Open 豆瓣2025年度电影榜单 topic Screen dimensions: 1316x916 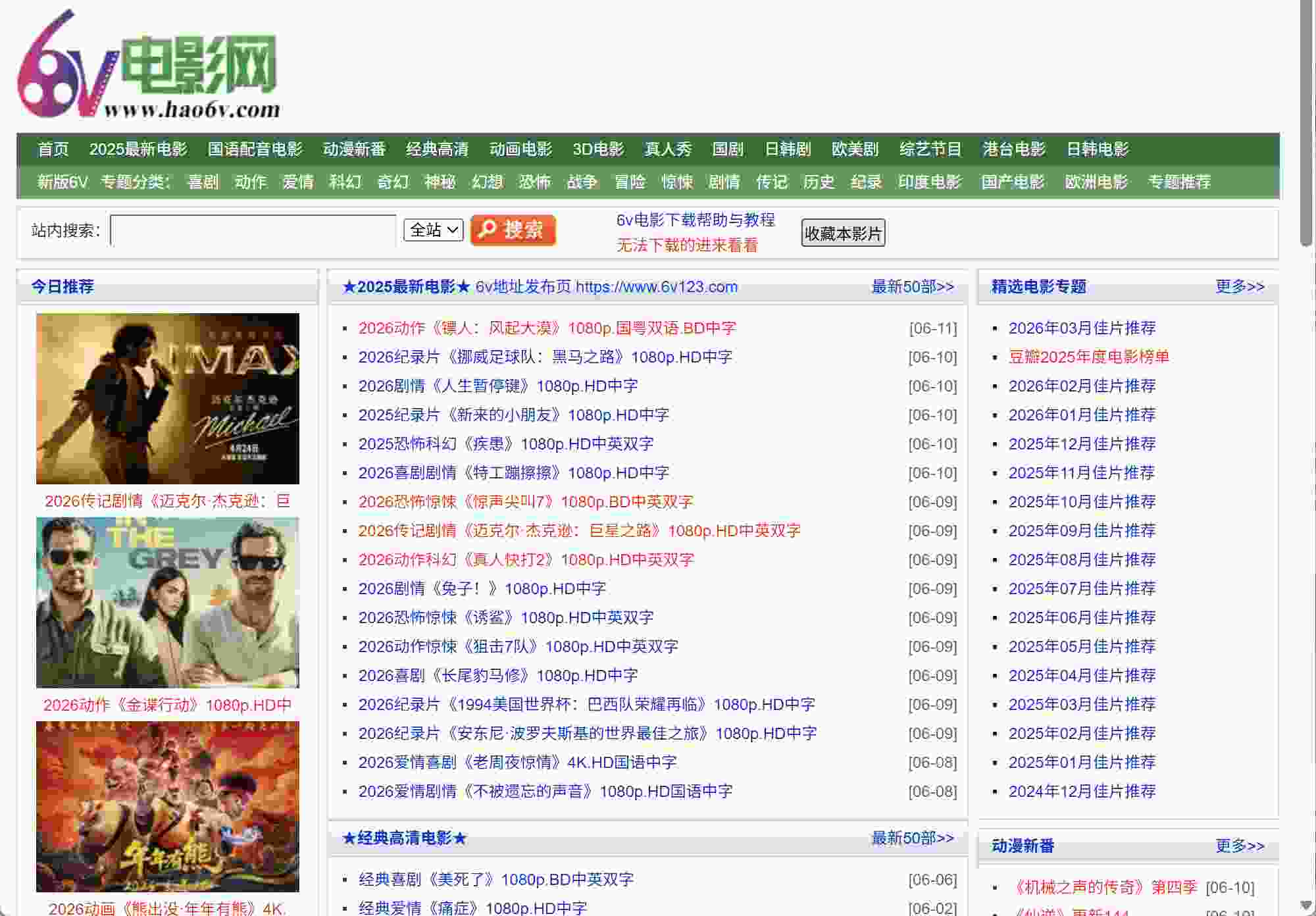[1089, 357]
